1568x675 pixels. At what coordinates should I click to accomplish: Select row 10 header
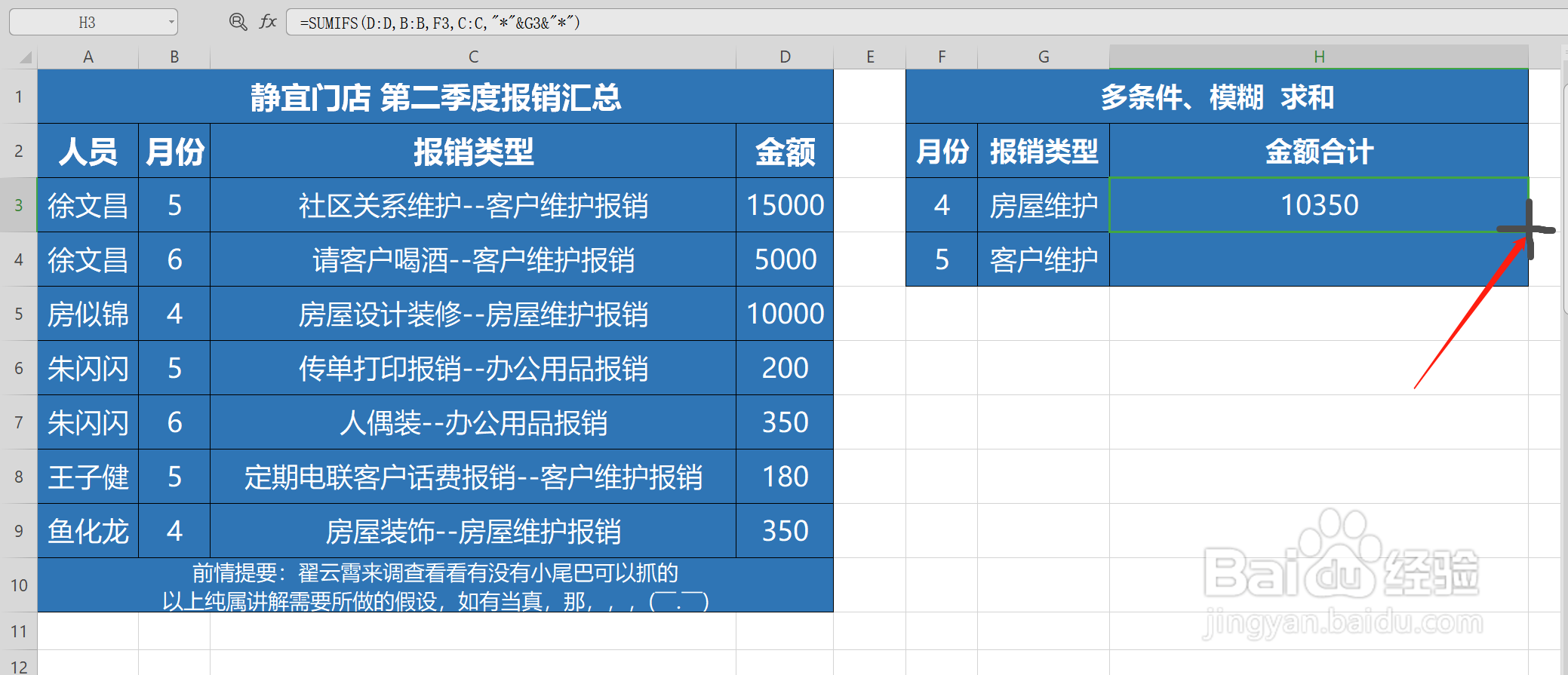pos(19,585)
